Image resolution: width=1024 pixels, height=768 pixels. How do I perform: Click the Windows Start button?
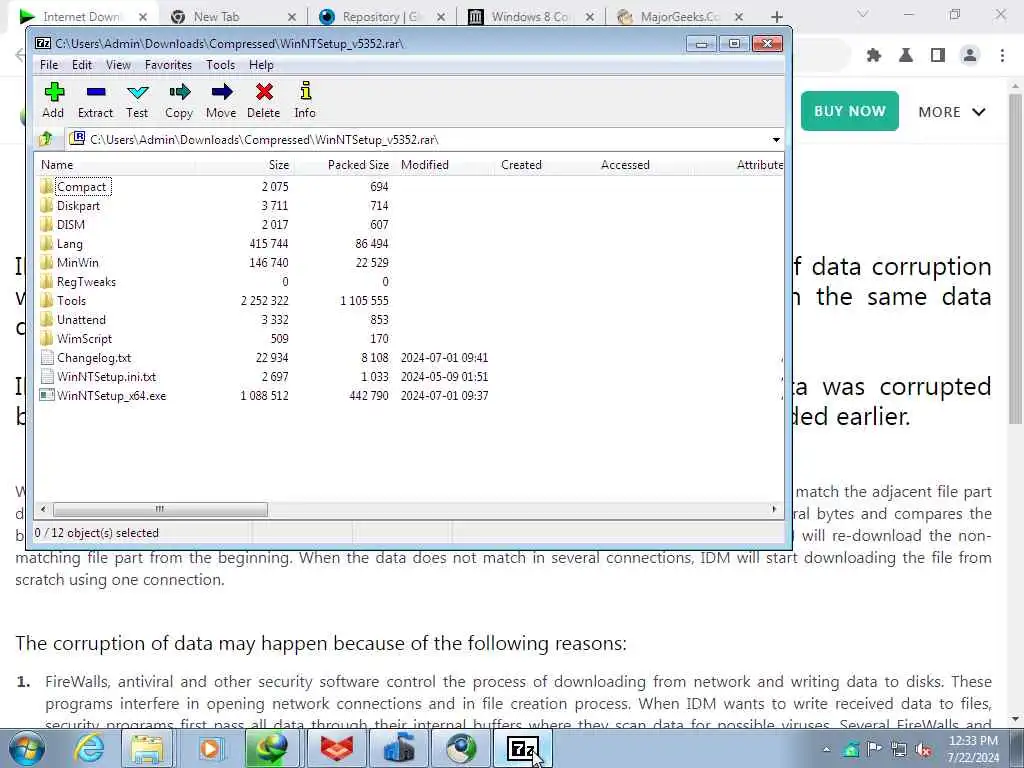tap(27, 748)
